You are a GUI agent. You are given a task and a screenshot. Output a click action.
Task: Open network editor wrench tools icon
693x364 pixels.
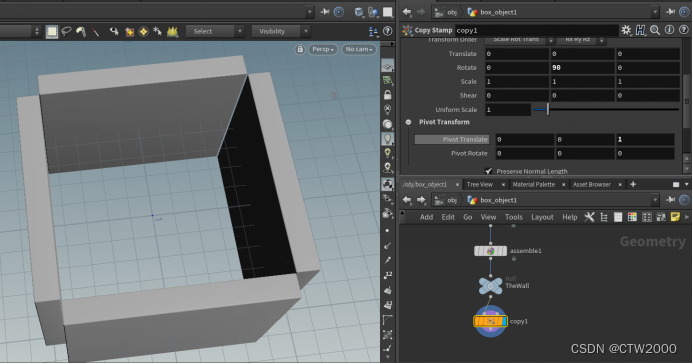point(590,217)
